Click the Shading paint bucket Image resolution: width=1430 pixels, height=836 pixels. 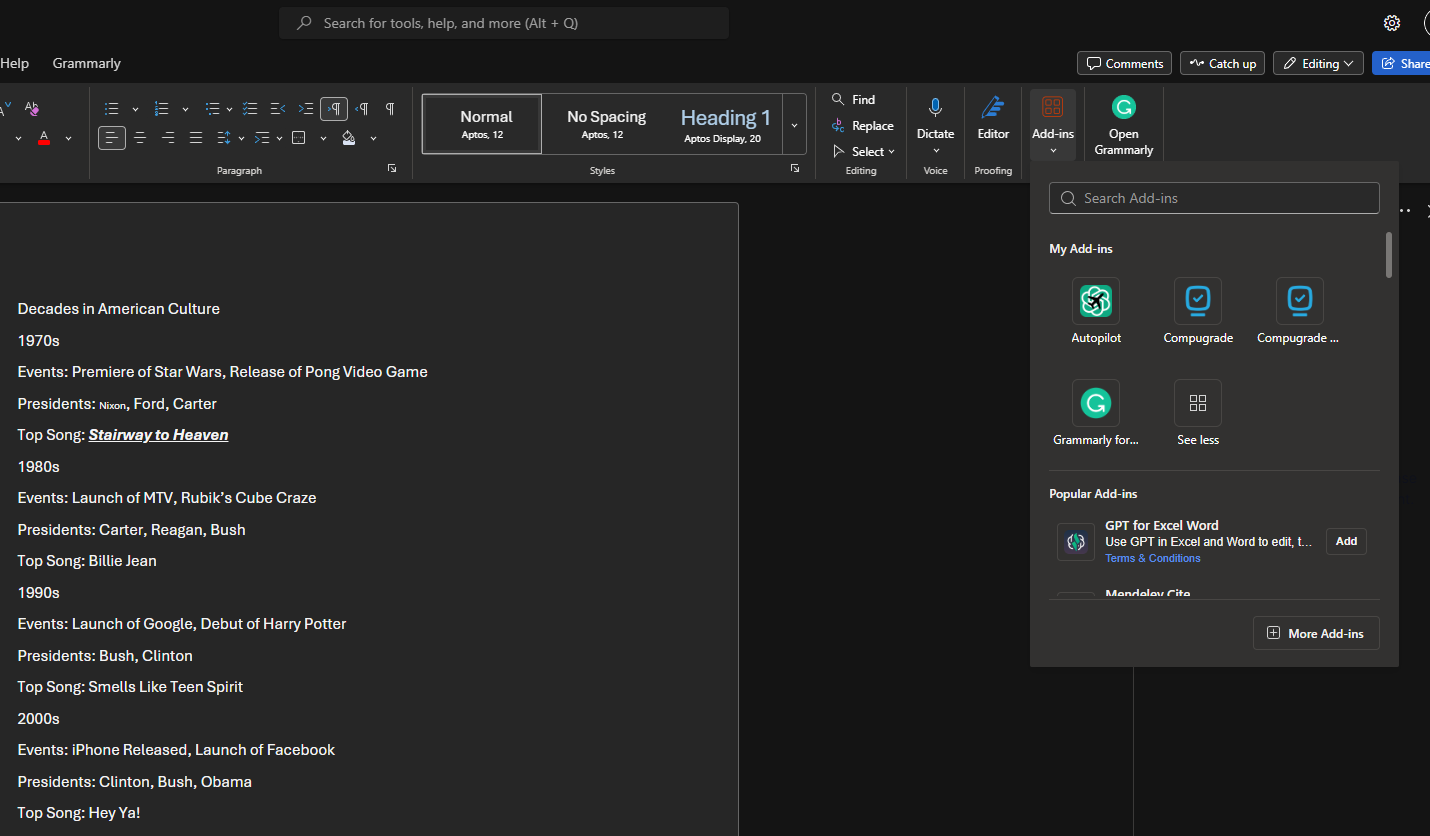point(348,138)
